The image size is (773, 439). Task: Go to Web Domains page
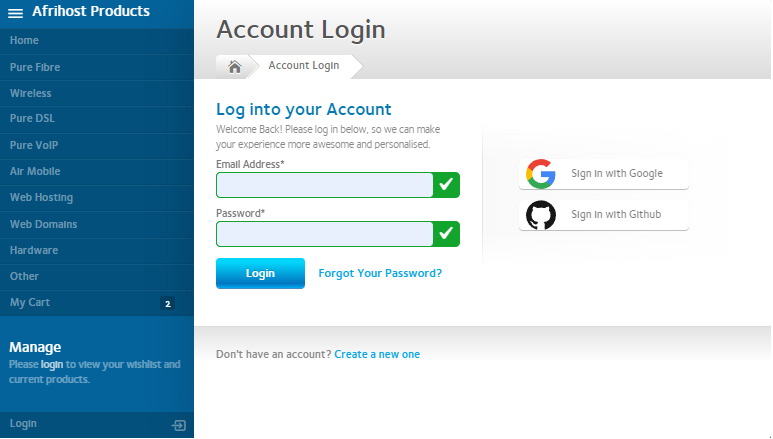(43, 224)
